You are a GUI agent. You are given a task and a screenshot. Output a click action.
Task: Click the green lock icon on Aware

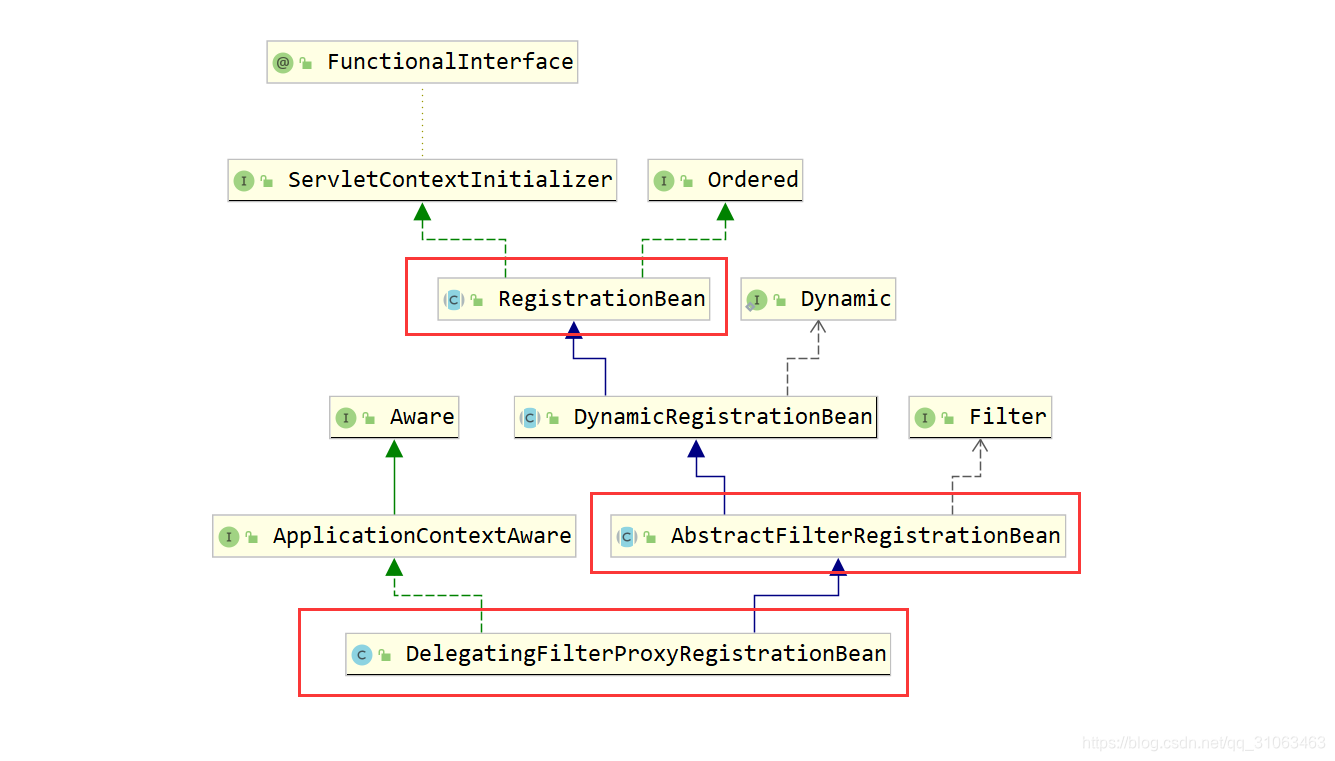click(x=369, y=418)
